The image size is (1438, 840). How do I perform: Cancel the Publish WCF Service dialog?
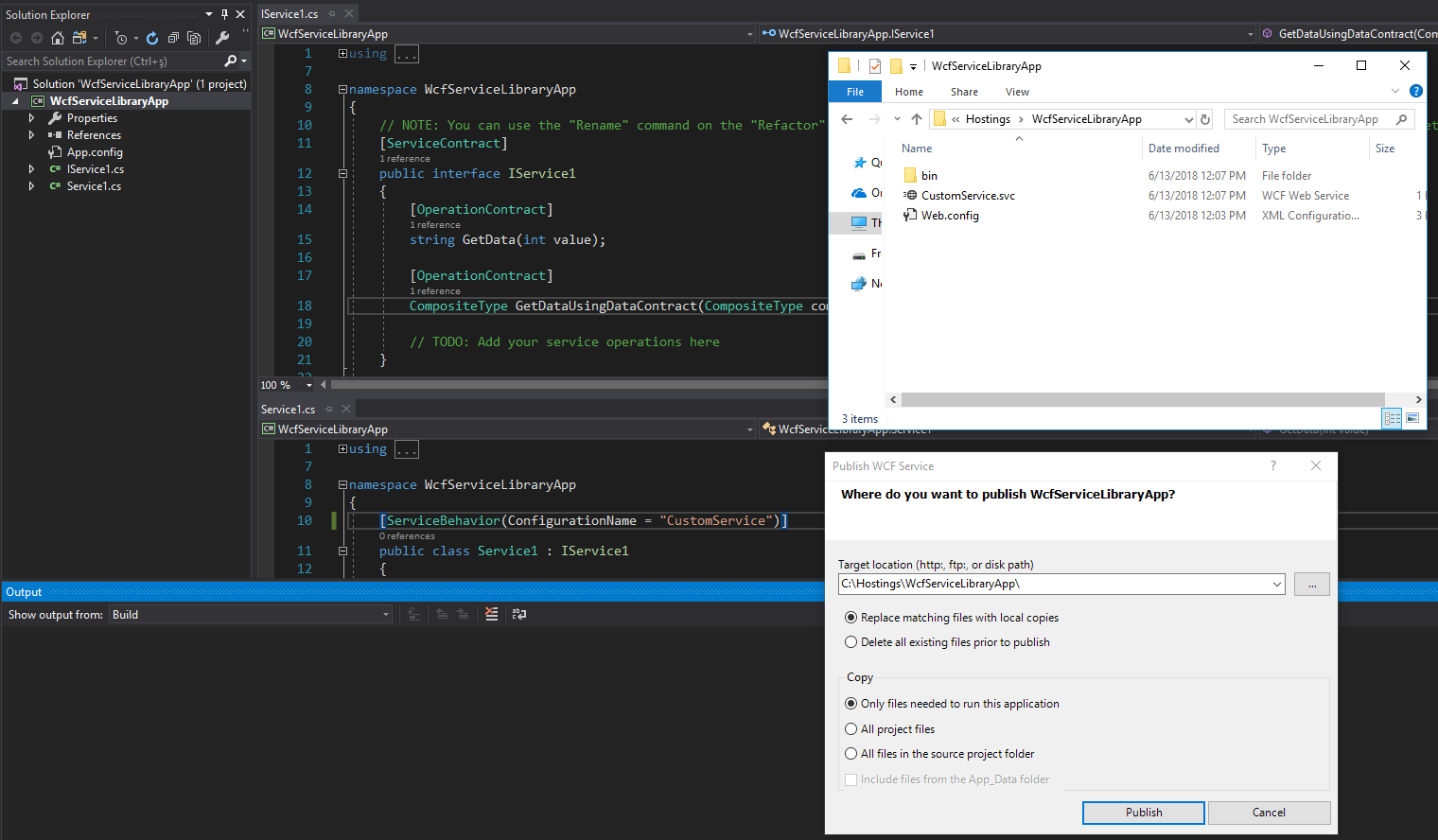pyautogui.click(x=1269, y=813)
